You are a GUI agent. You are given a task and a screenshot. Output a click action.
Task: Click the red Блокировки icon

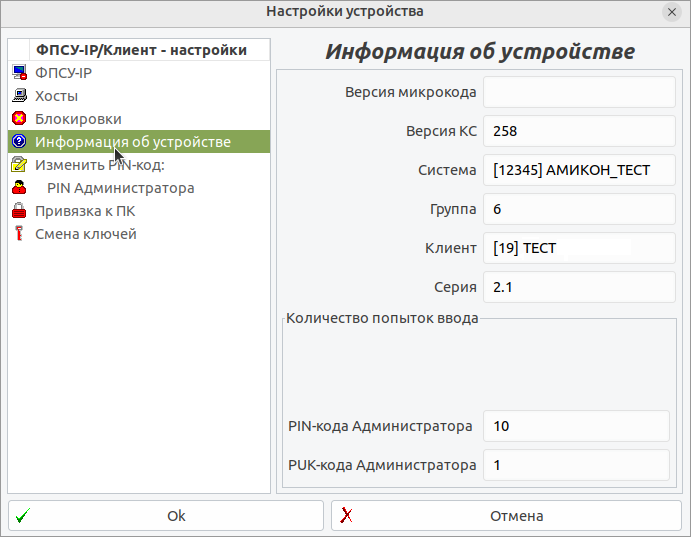tap(19, 119)
